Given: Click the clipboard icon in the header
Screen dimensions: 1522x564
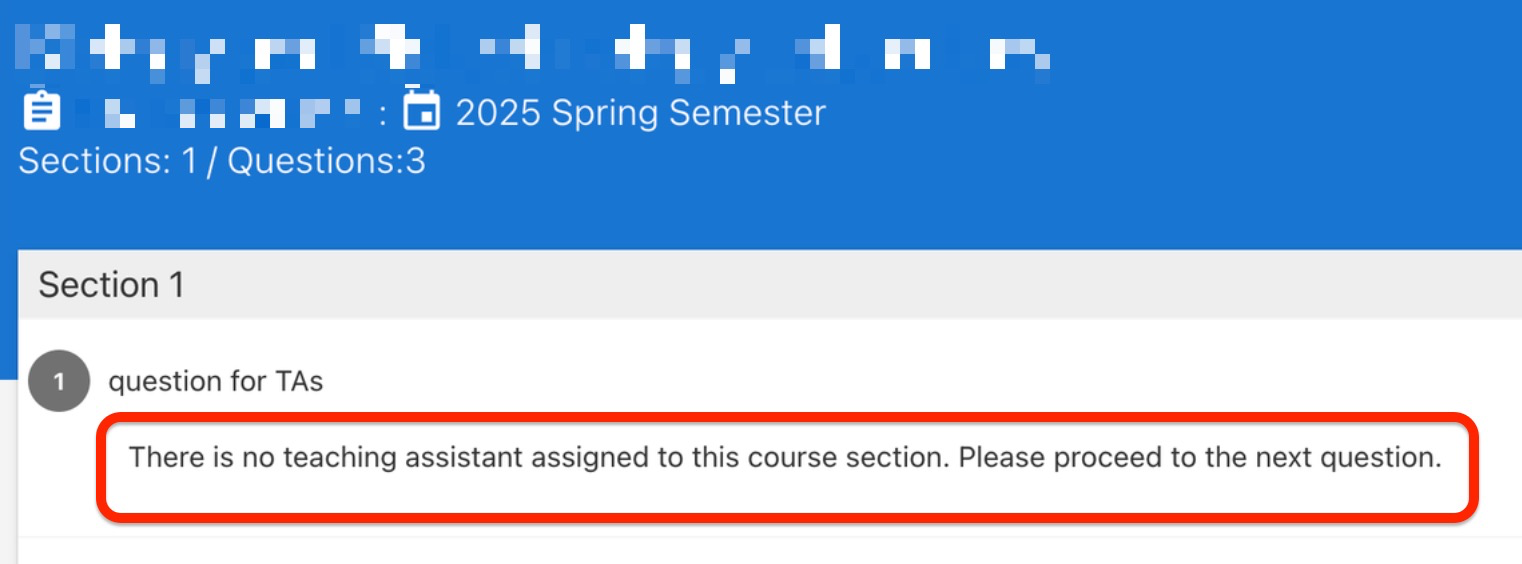Looking at the screenshot, I should (x=40, y=111).
